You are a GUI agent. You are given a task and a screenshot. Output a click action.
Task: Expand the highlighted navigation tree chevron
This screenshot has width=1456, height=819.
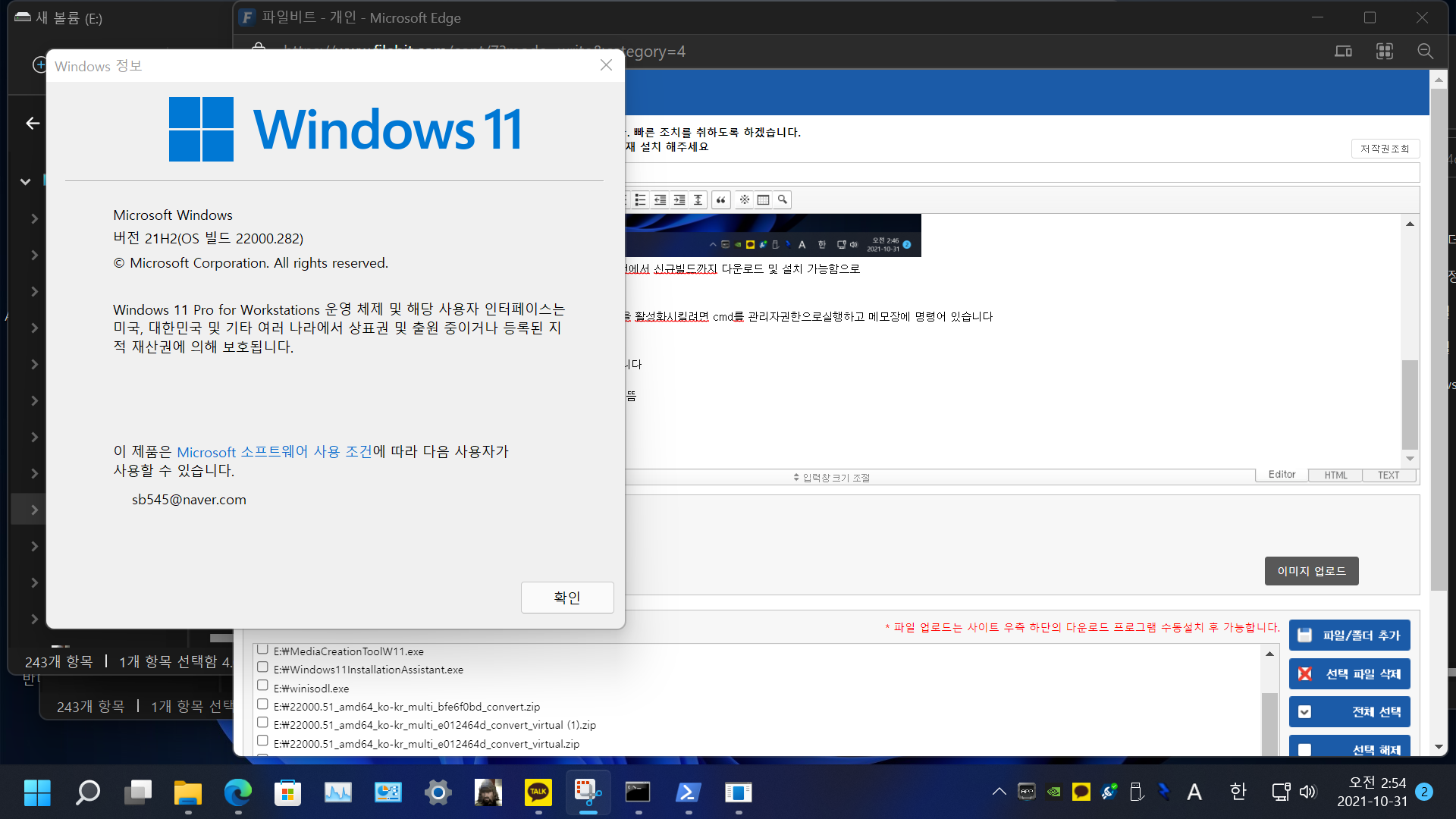pos(34,510)
